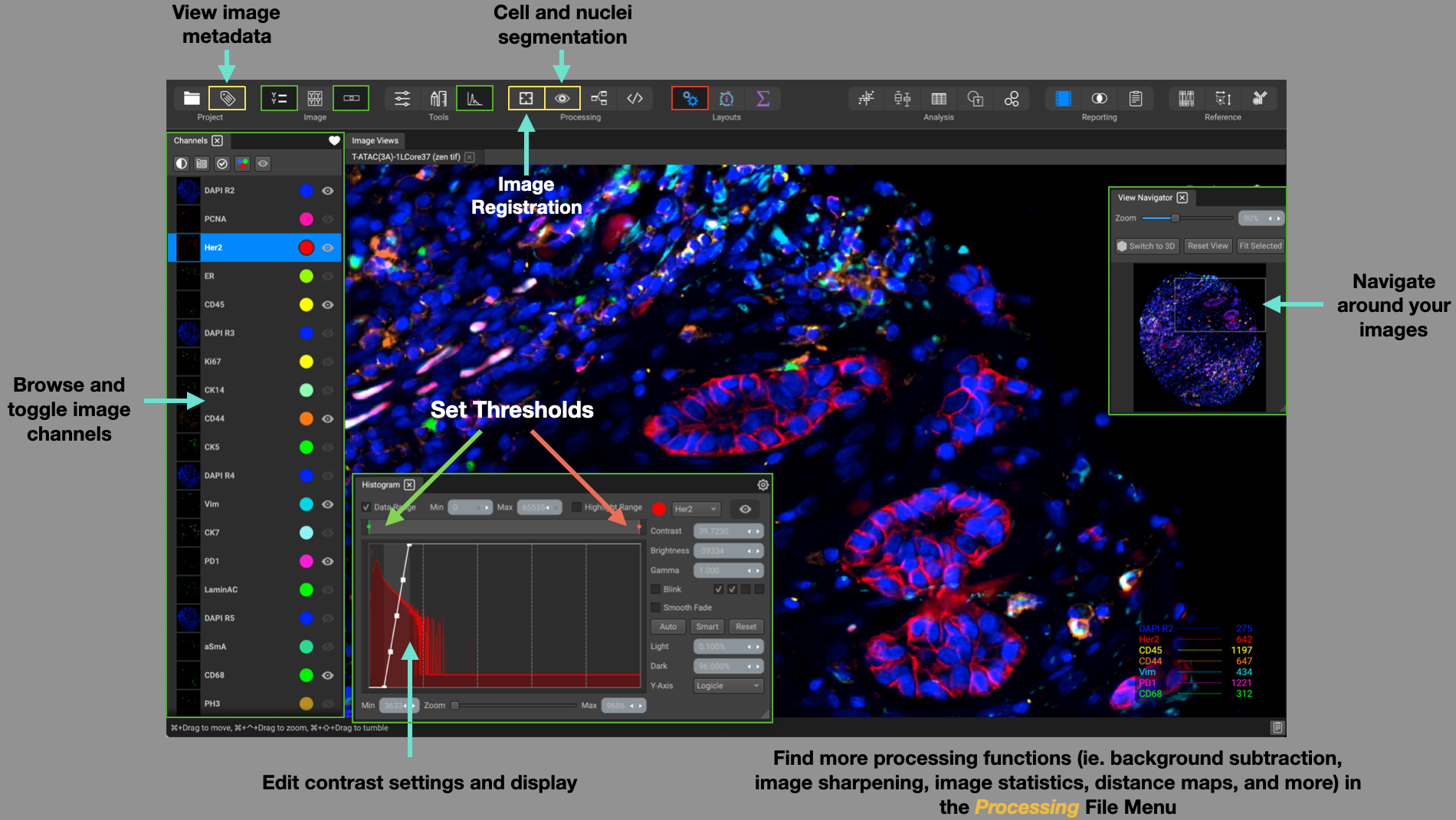This screenshot has height=820, width=1456.
Task: Click the Her2 channel red color circle
Action: pos(307,248)
